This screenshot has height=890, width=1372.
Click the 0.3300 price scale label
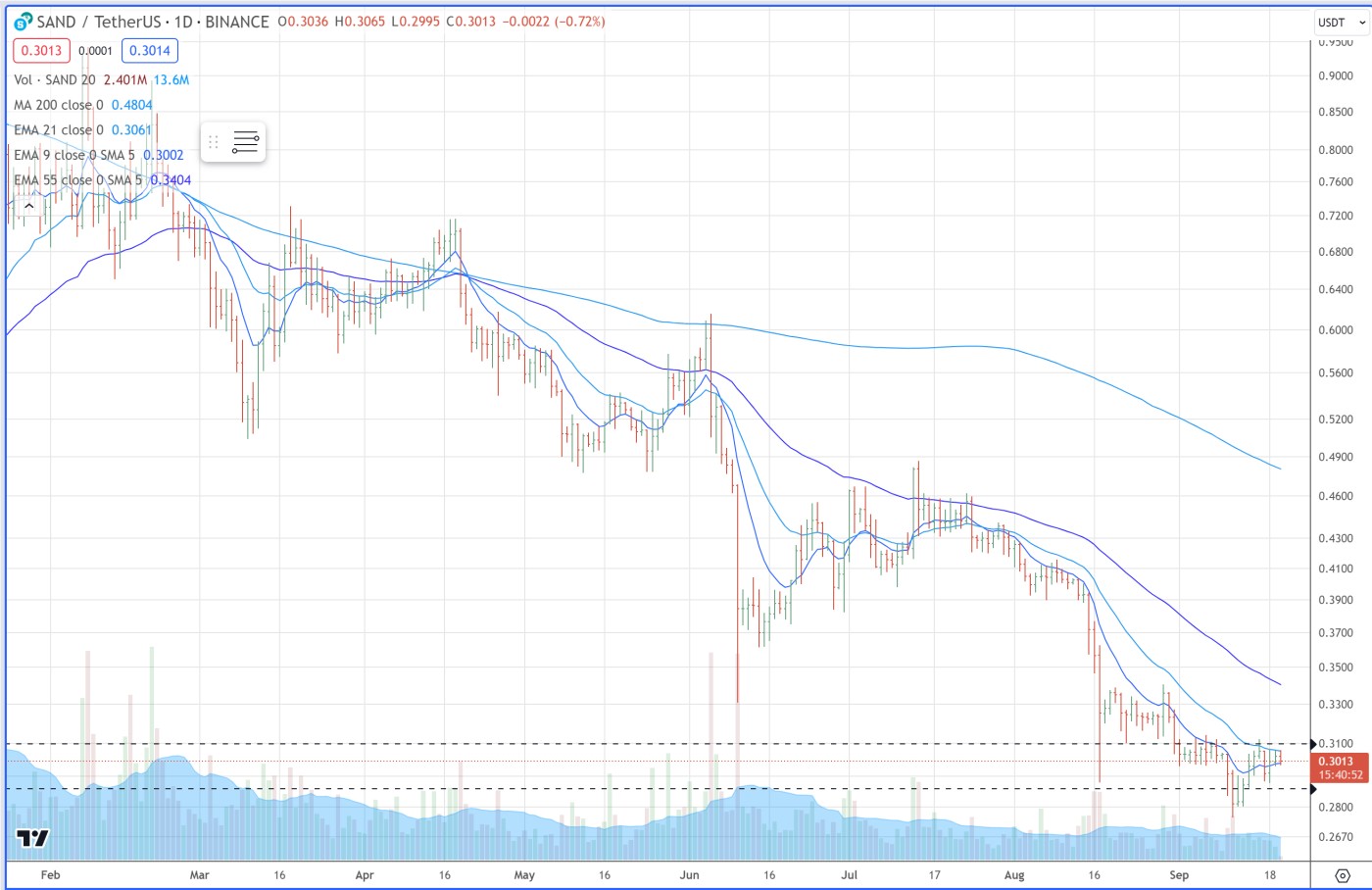(x=1336, y=704)
